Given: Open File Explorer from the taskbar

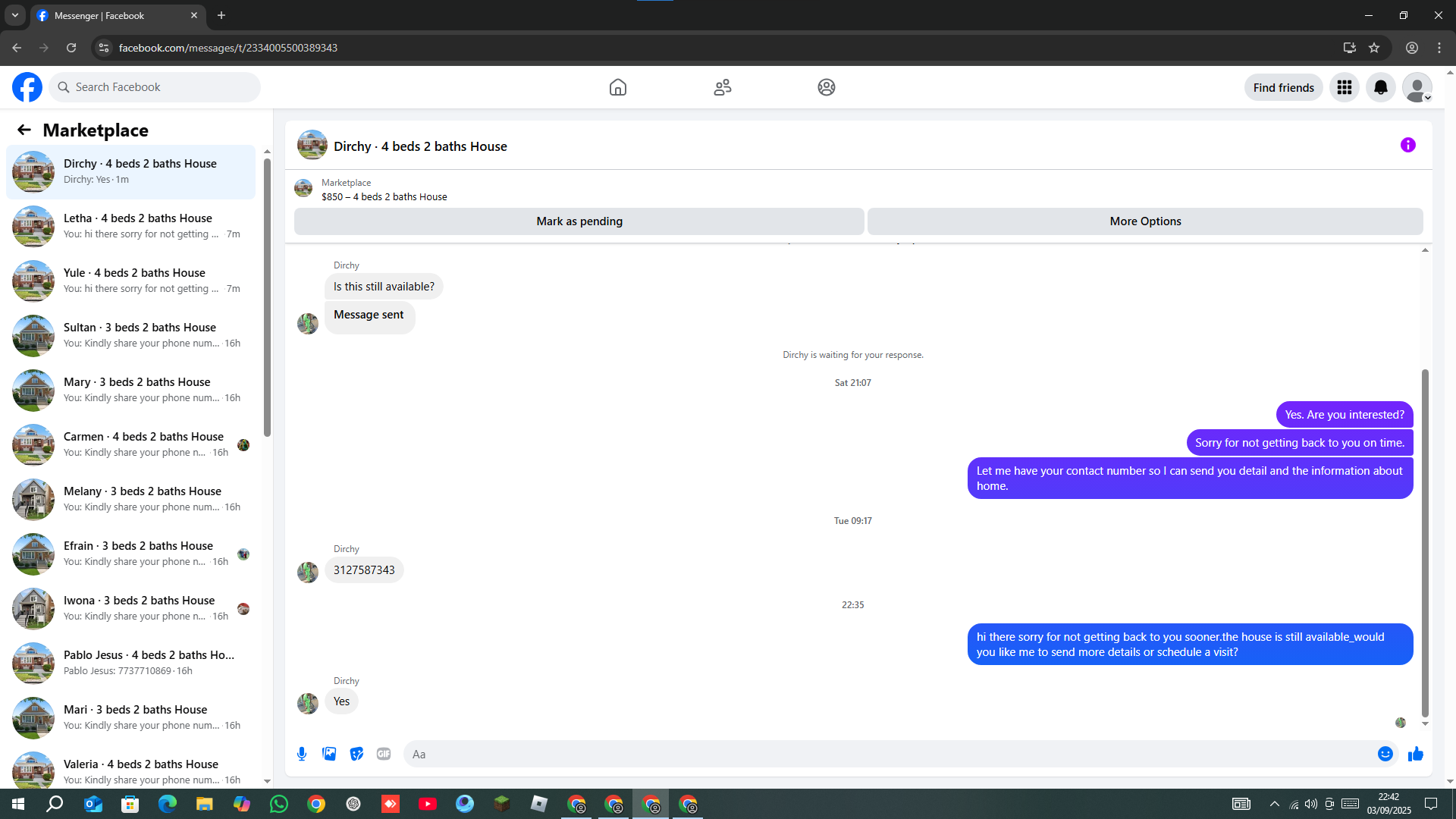Looking at the screenshot, I should click(205, 804).
